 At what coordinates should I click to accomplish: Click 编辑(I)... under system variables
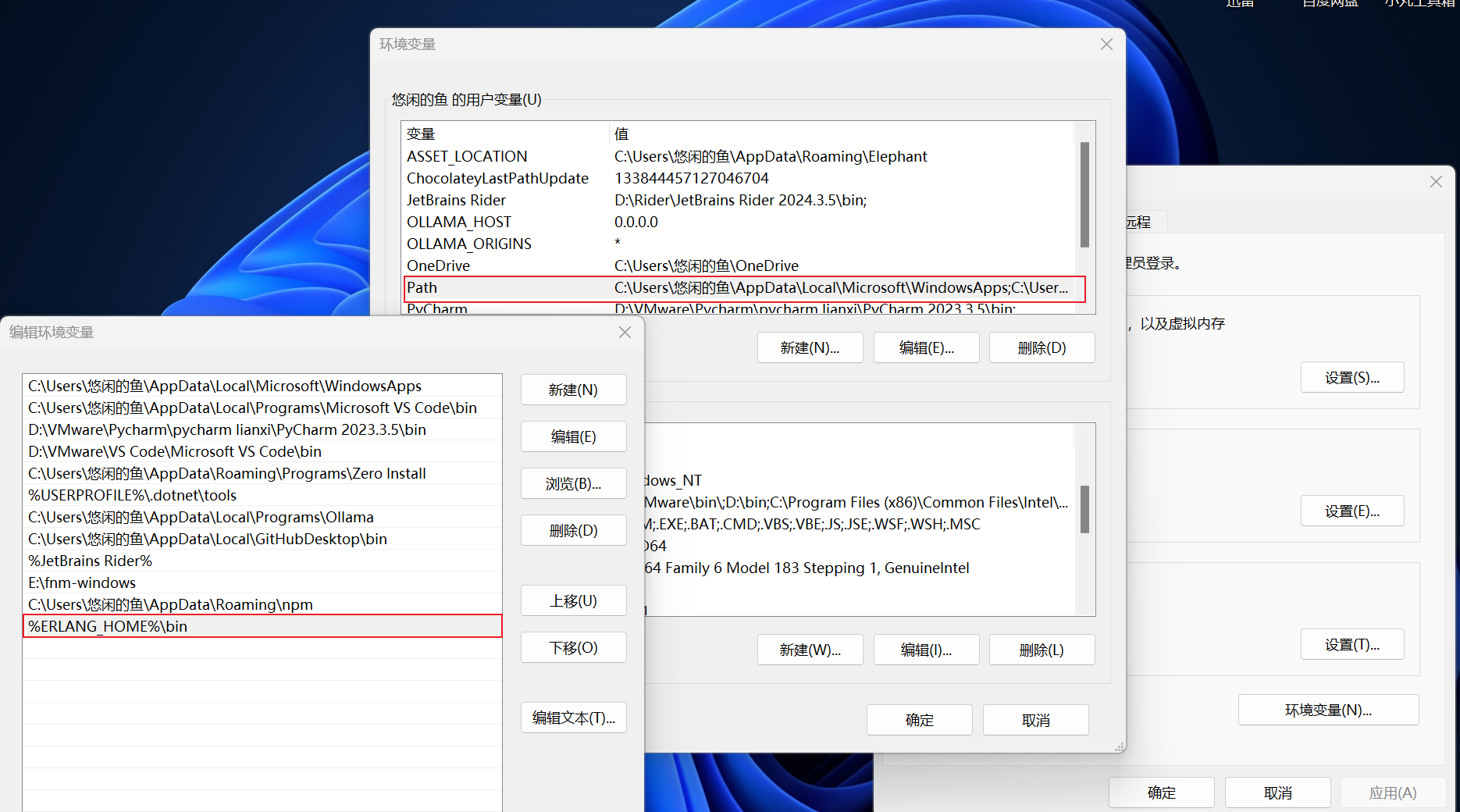[927, 650]
